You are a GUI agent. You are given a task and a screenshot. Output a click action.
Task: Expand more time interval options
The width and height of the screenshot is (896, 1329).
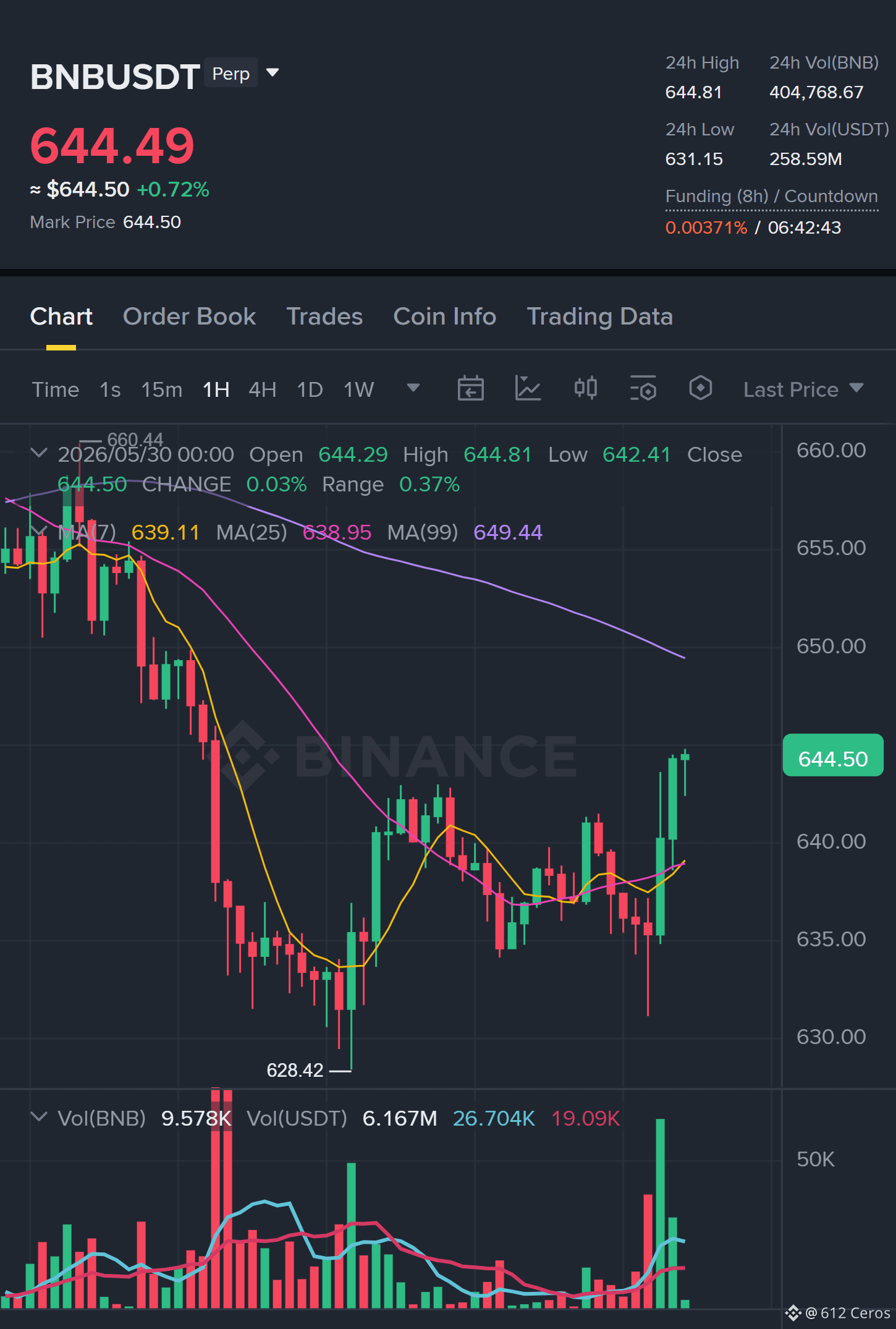[x=413, y=388]
